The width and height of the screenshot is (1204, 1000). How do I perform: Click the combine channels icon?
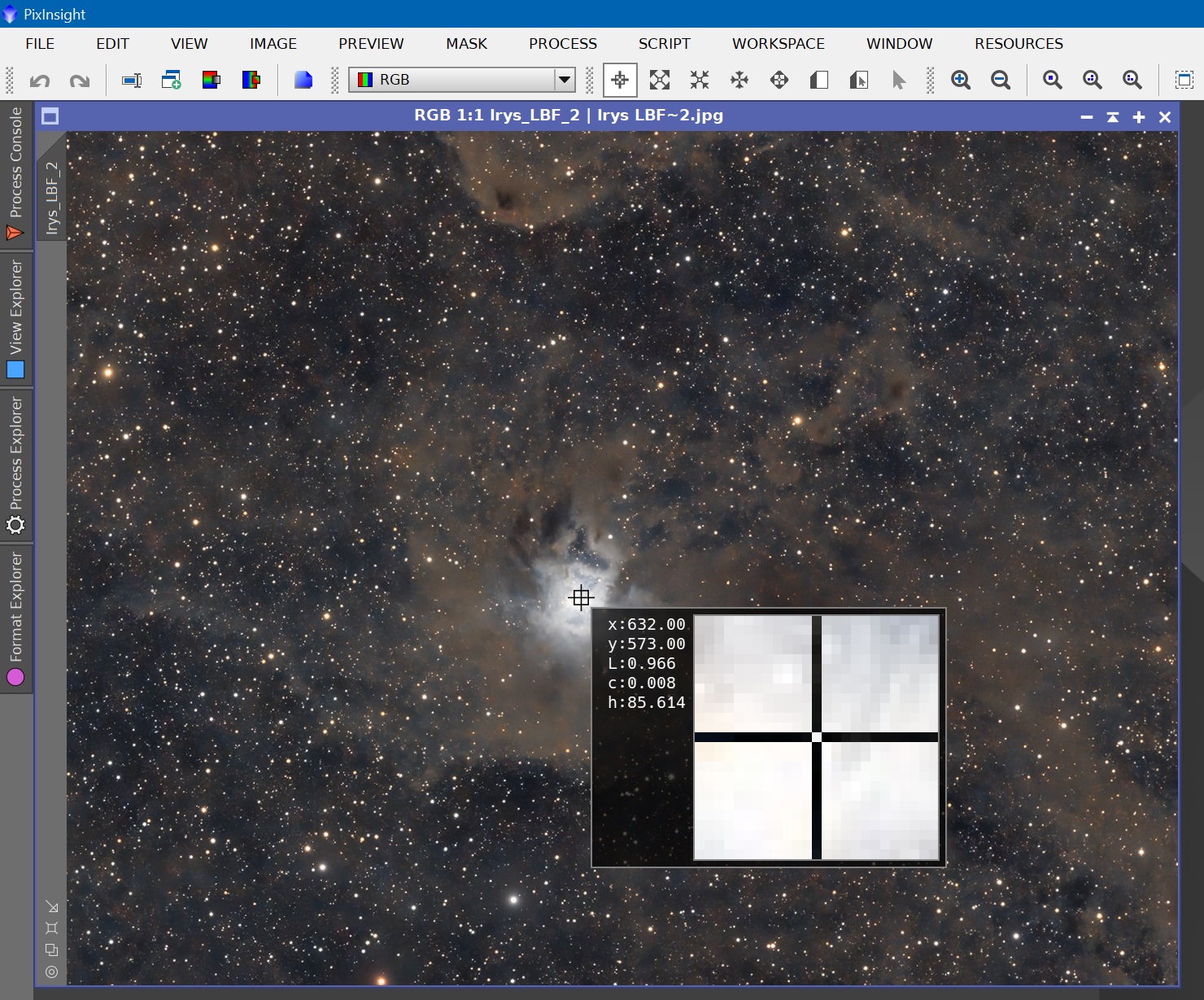click(251, 80)
